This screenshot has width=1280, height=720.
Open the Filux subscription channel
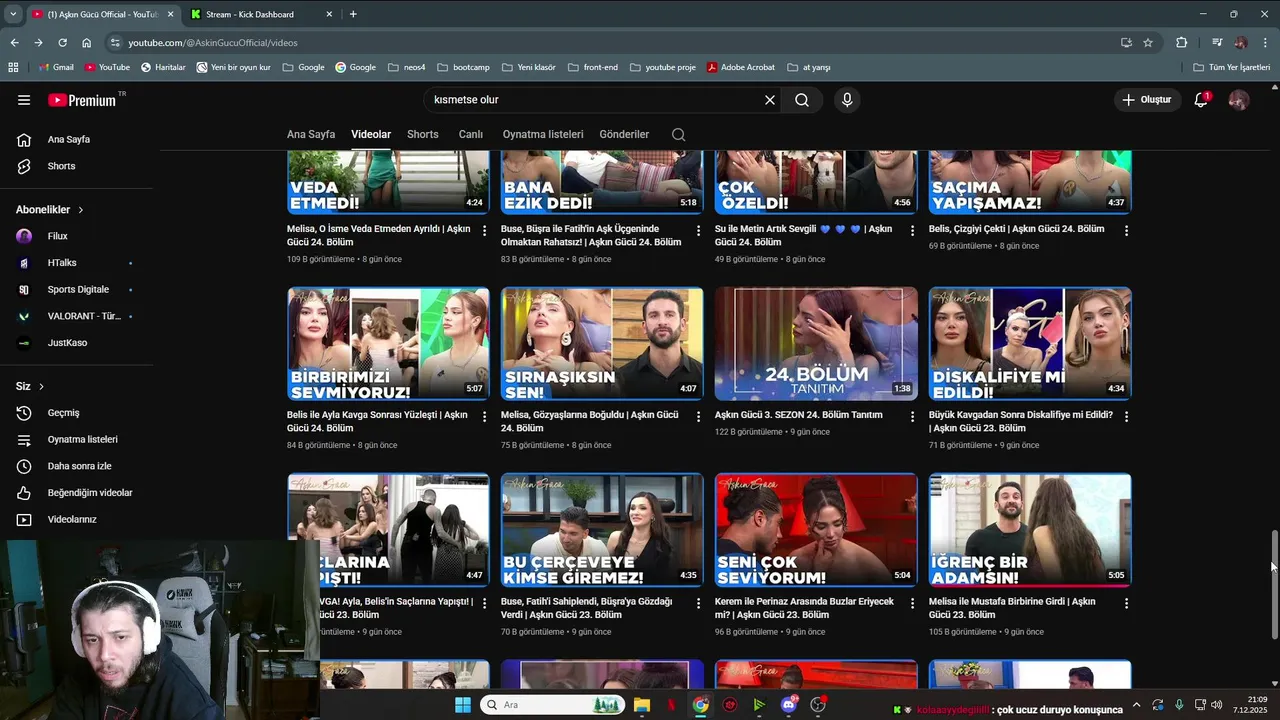[58, 236]
